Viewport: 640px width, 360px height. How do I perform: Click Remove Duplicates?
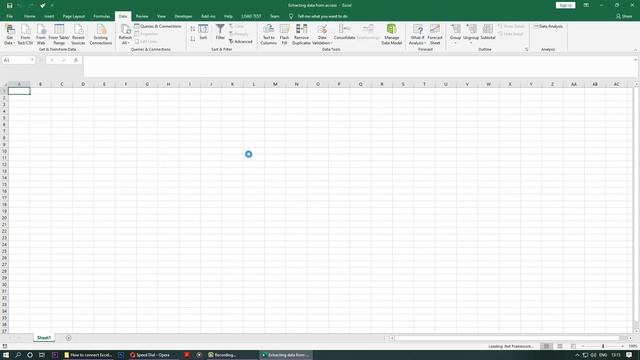[x=301, y=34]
